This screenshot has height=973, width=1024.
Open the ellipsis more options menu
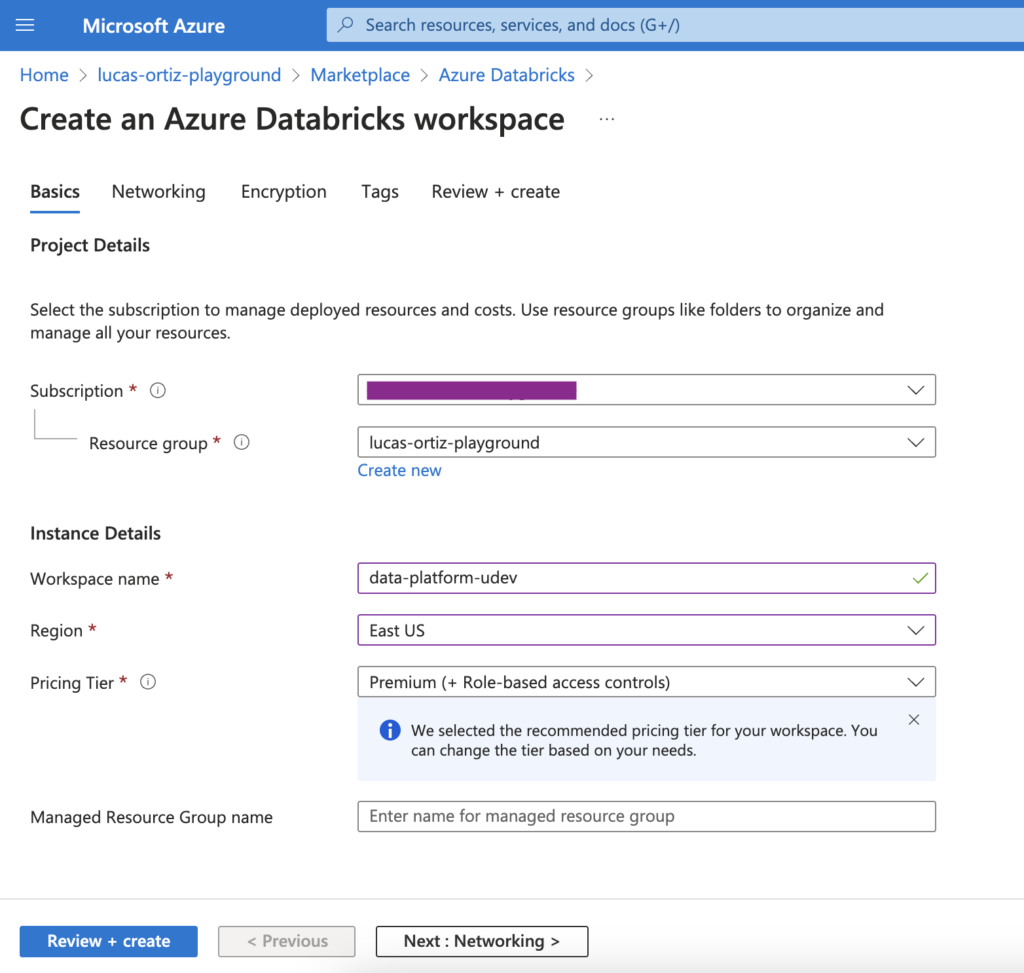point(607,120)
